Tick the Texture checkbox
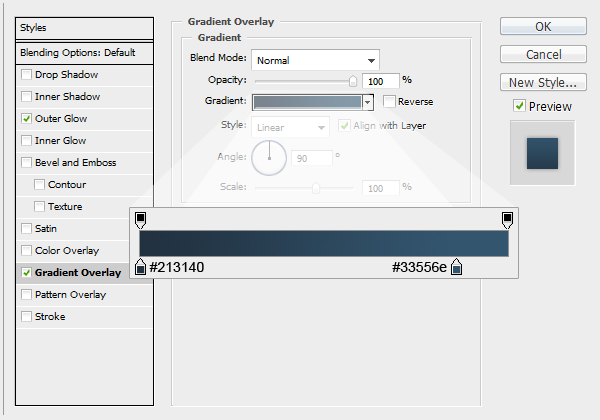Screen dimensions: 600x420 (x=39, y=207)
